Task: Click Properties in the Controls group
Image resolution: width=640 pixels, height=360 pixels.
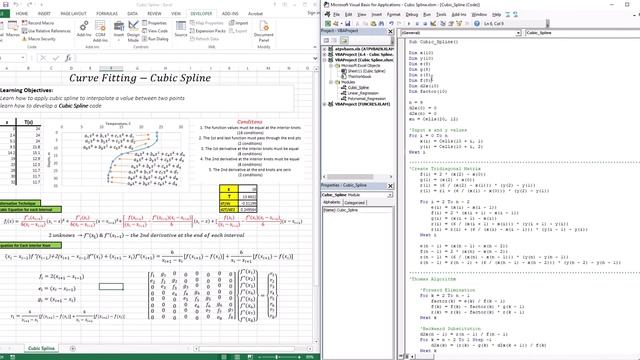Action: 154,23
